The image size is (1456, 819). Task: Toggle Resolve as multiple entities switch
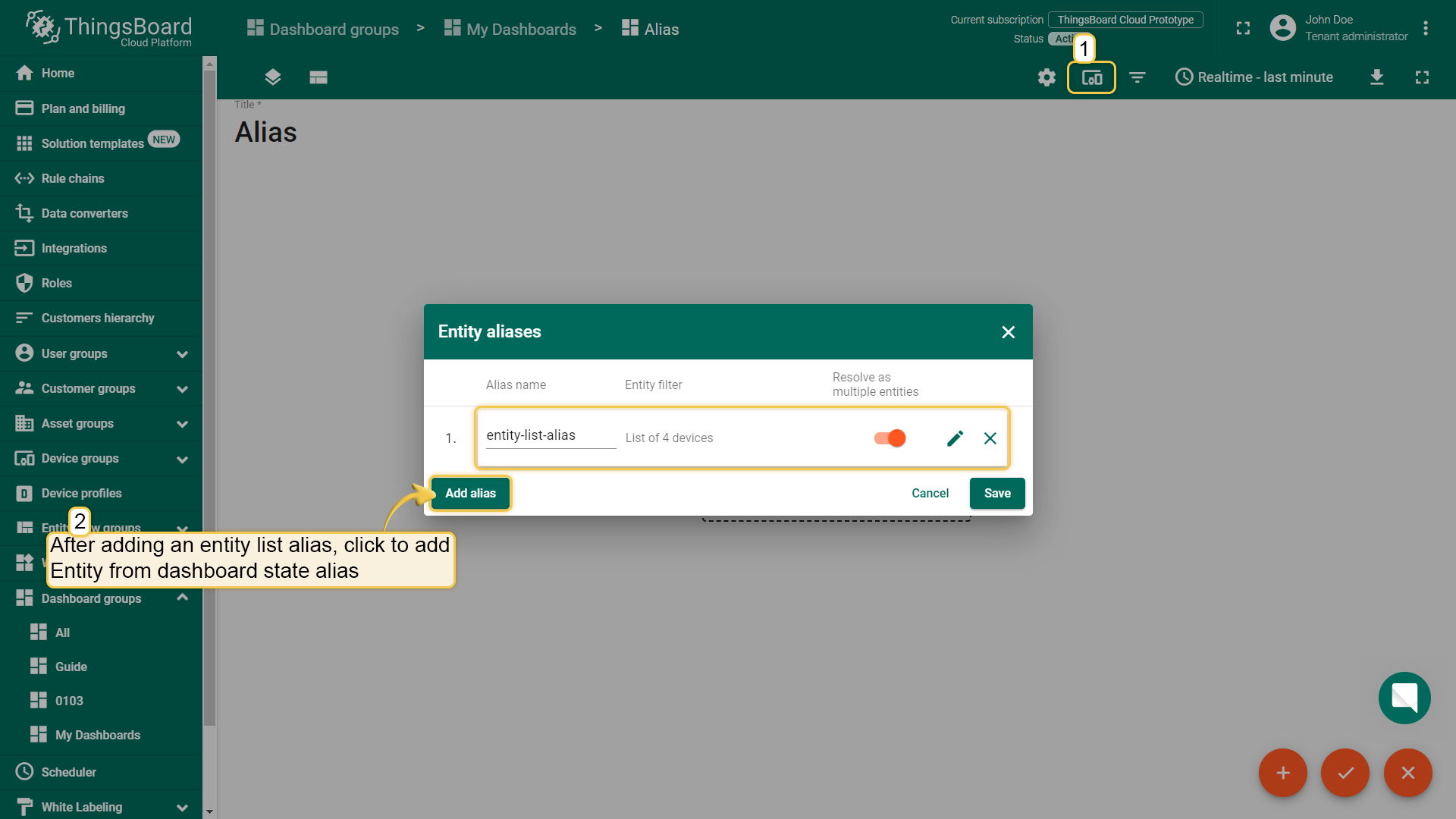[890, 438]
